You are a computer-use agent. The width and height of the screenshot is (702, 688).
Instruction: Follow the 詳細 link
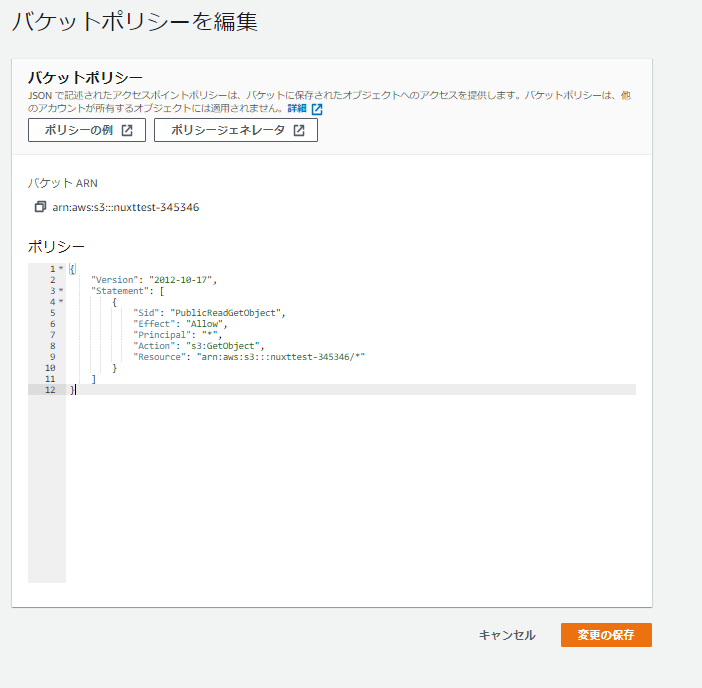click(x=297, y=108)
